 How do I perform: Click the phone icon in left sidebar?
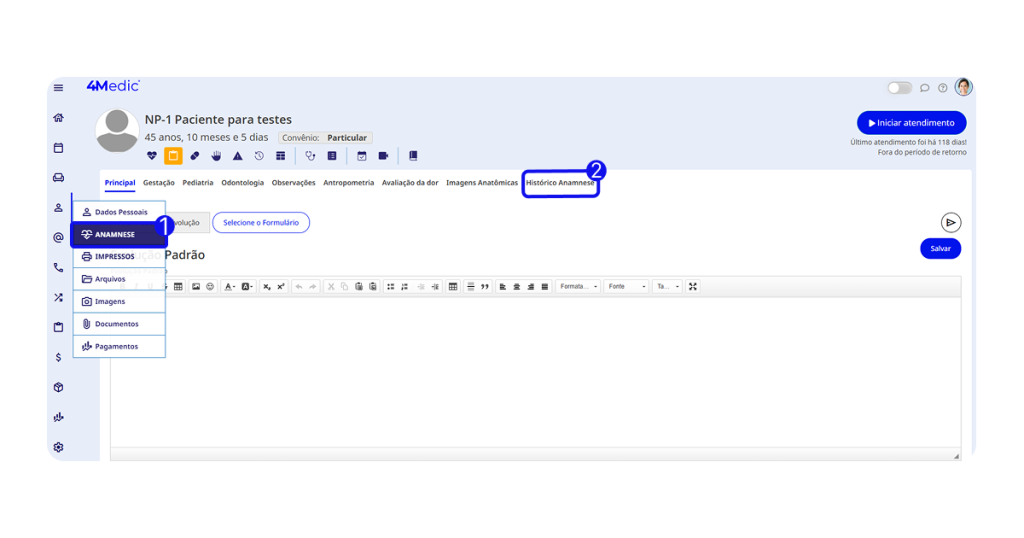58,268
